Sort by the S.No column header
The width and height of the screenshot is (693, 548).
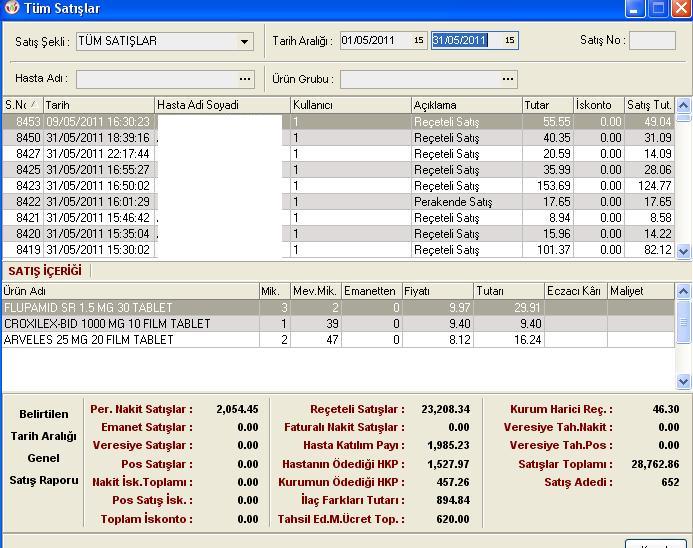(22, 105)
